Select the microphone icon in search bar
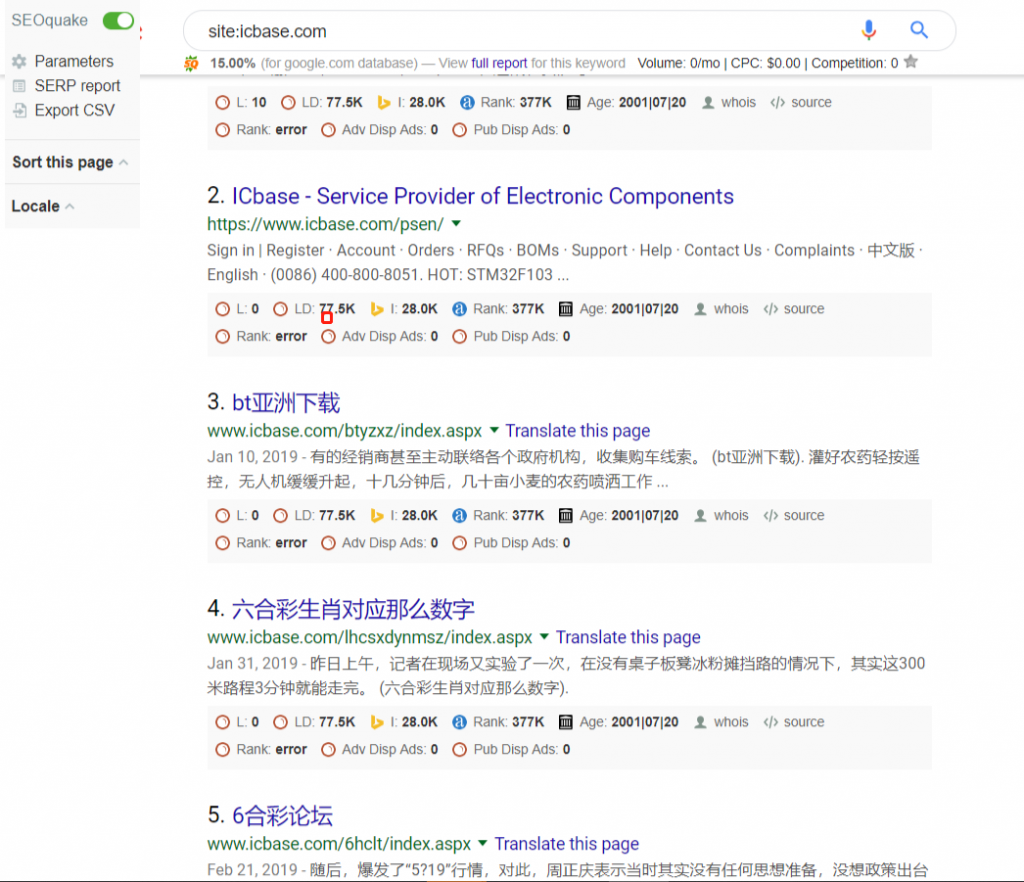The image size is (1024, 882). [869, 31]
